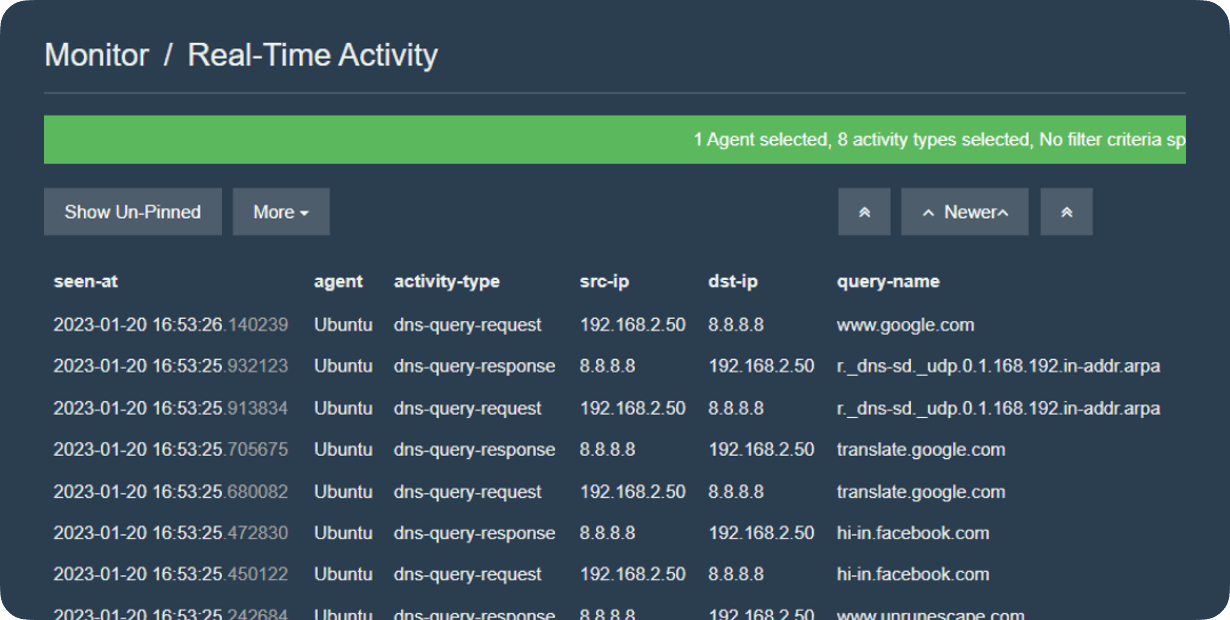
Task: Click r._dns-sd query name in the 16:53:25.913834 row
Action: coord(999,408)
